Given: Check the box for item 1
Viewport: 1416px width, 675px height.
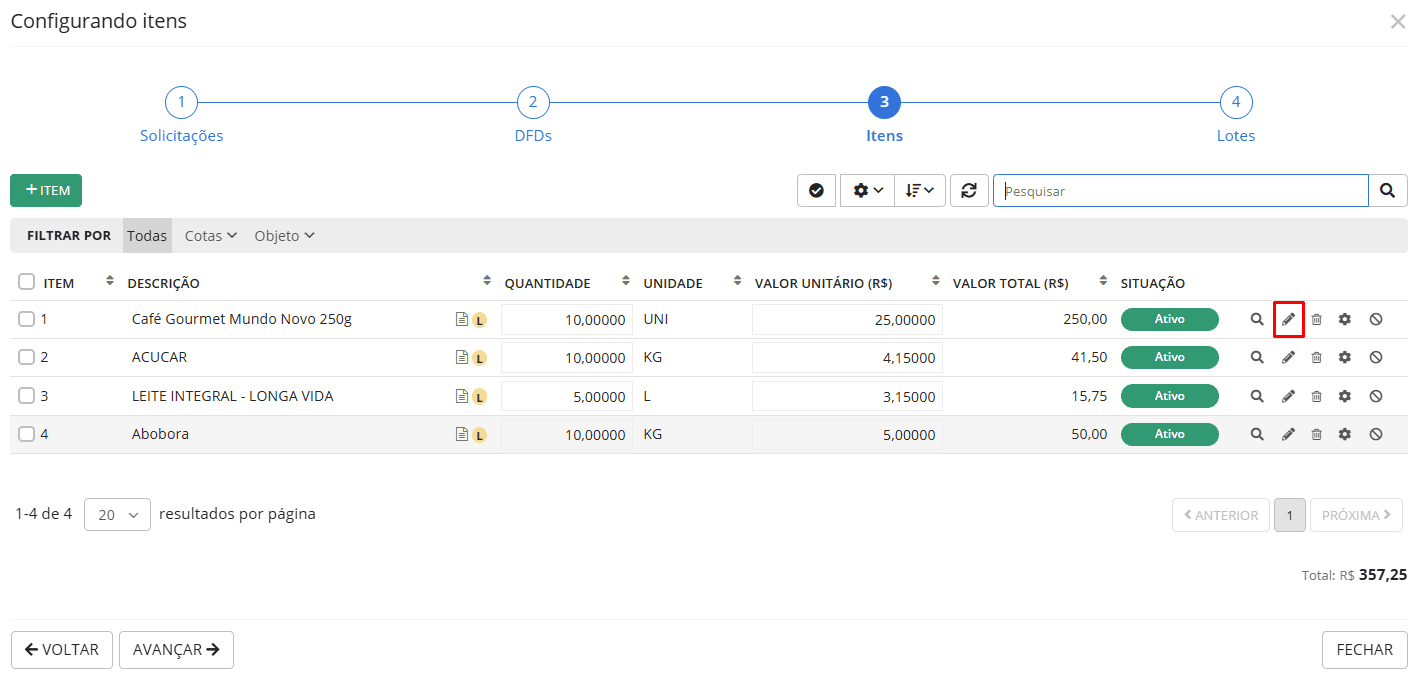Looking at the screenshot, I should 27,319.
